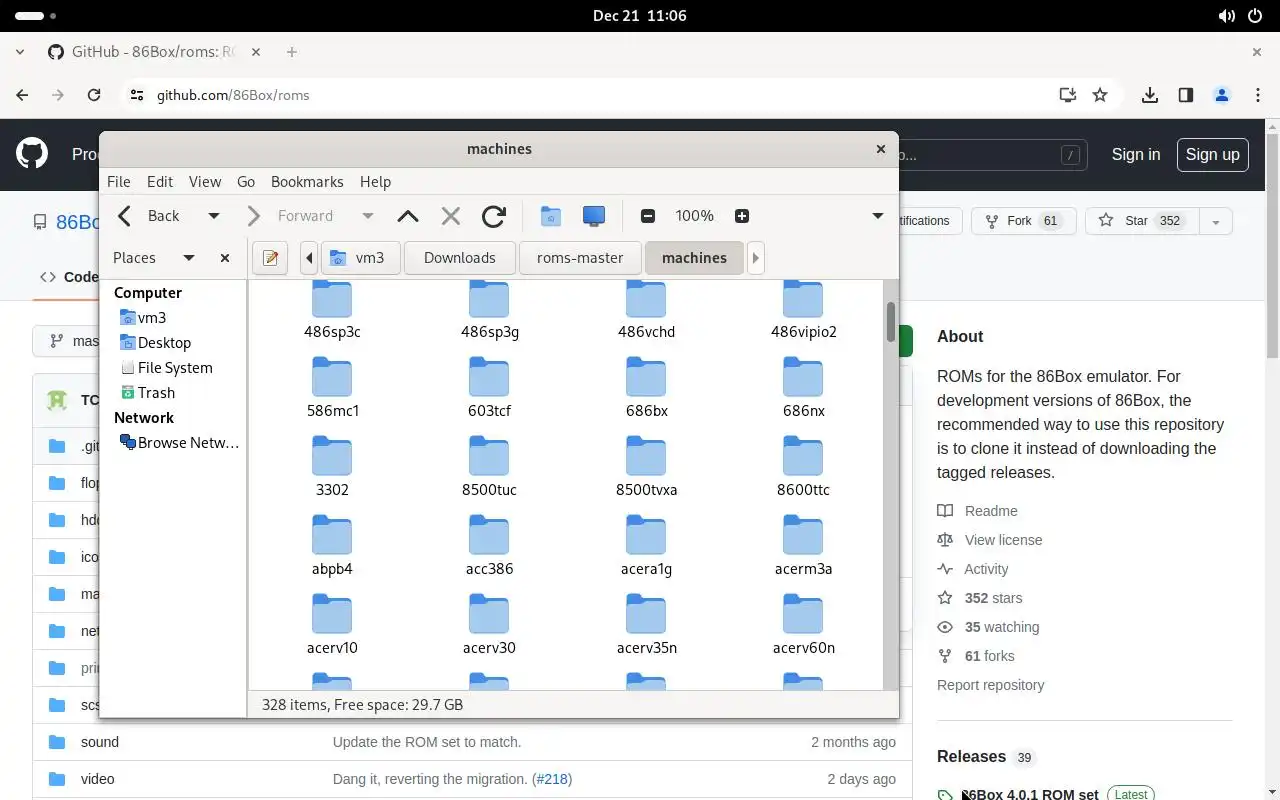
Task: Close the Places sidebar
Action: click(225, 258)
